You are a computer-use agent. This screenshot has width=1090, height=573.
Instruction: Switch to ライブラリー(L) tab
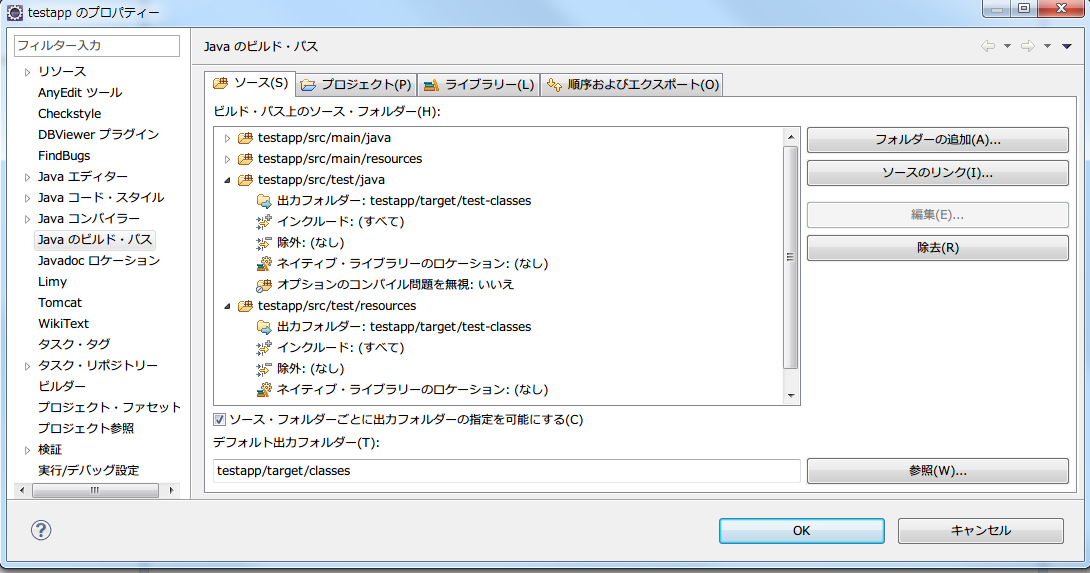click(x=479, y=85)
